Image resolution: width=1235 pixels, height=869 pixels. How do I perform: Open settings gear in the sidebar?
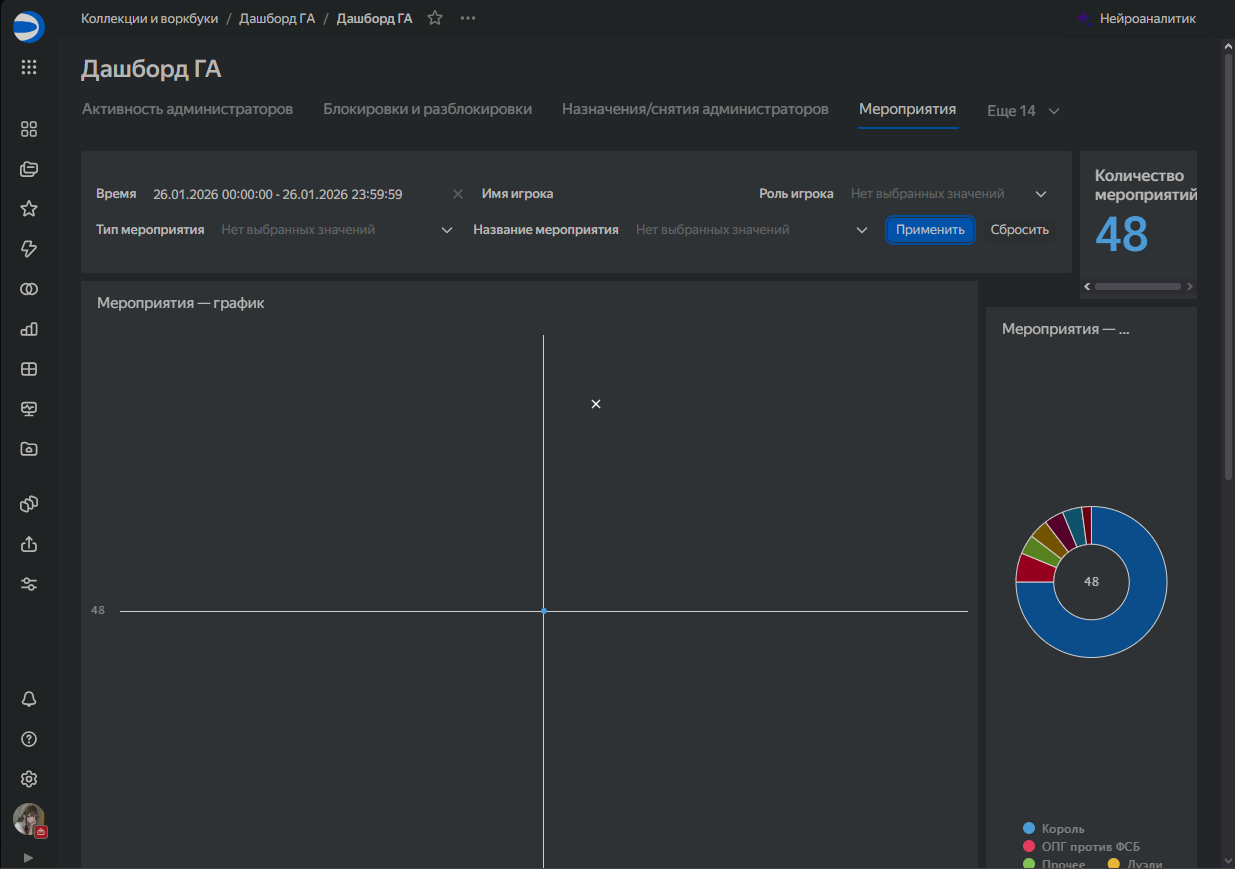29,779
